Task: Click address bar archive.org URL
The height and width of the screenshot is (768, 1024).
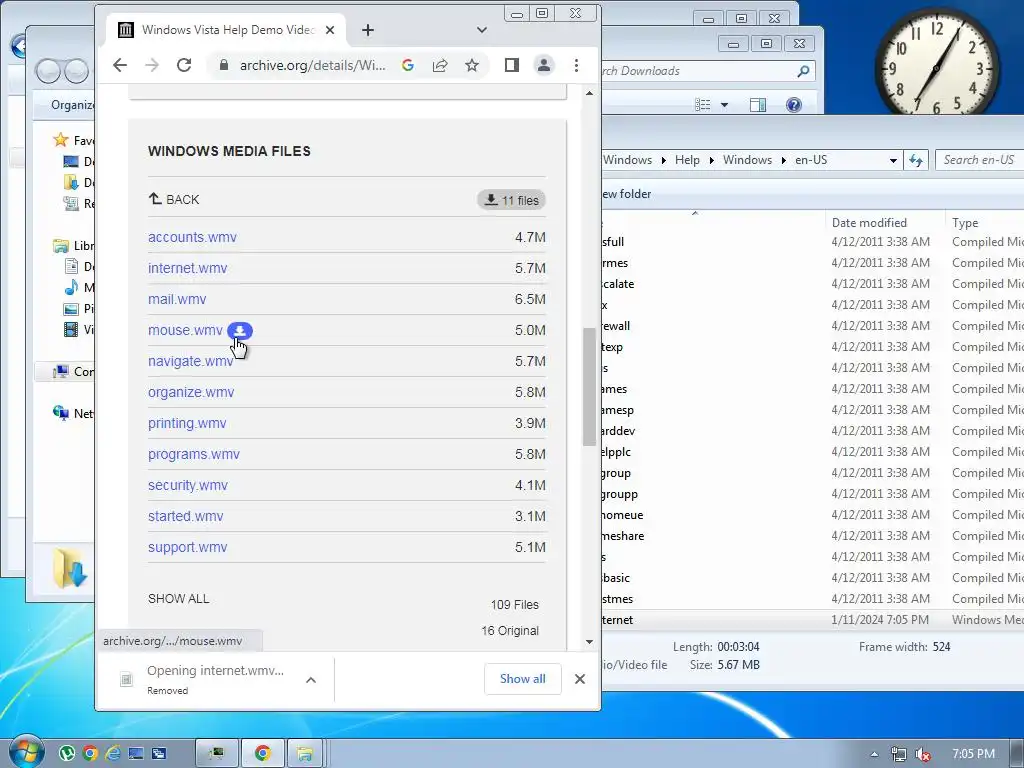Action: [312, 65]
